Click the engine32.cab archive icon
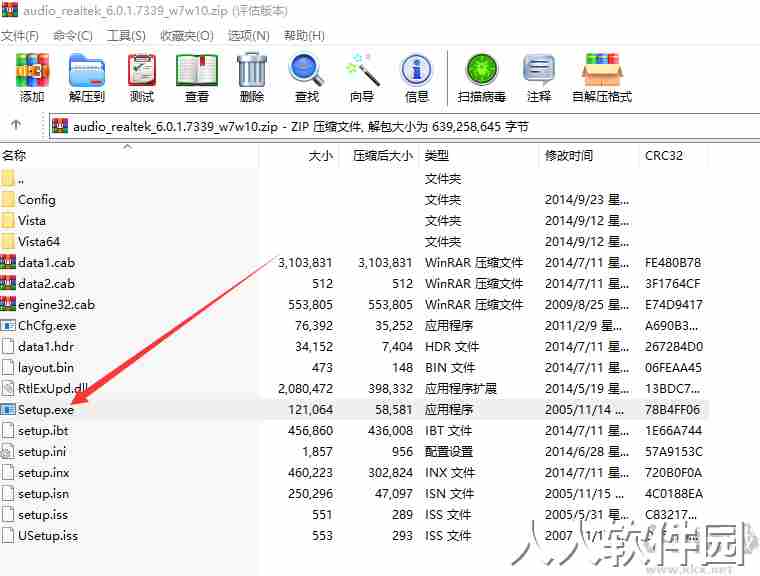The width and height of the screenshot is (760, 576). point(8,304)
